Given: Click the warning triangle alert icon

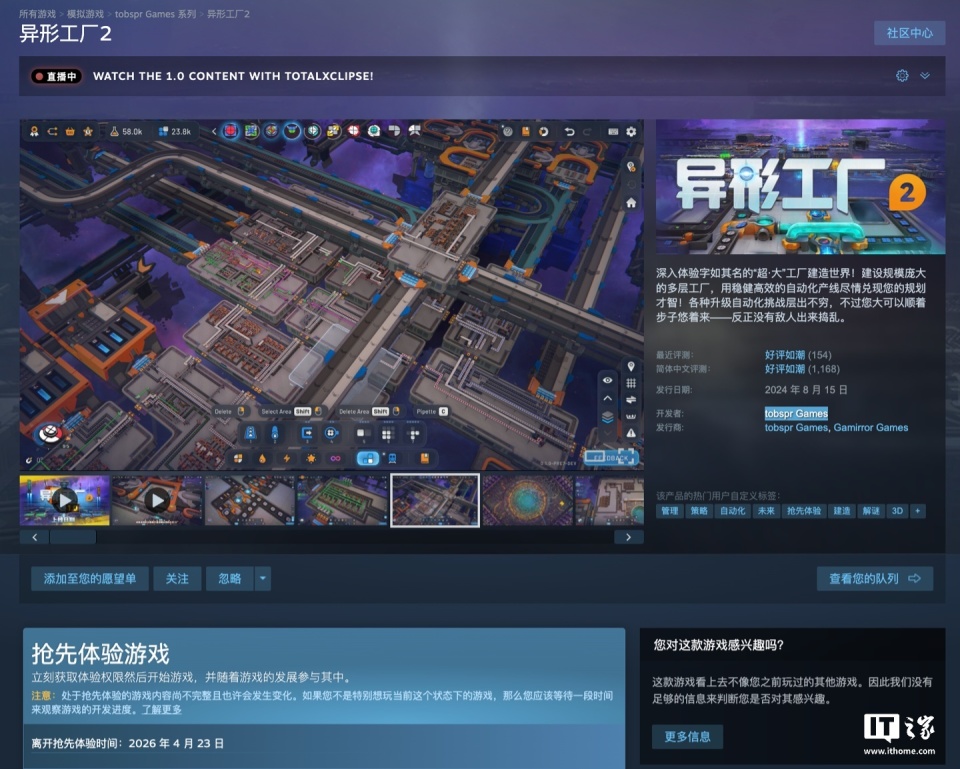Looking at the screenshot, I should 631,433.
